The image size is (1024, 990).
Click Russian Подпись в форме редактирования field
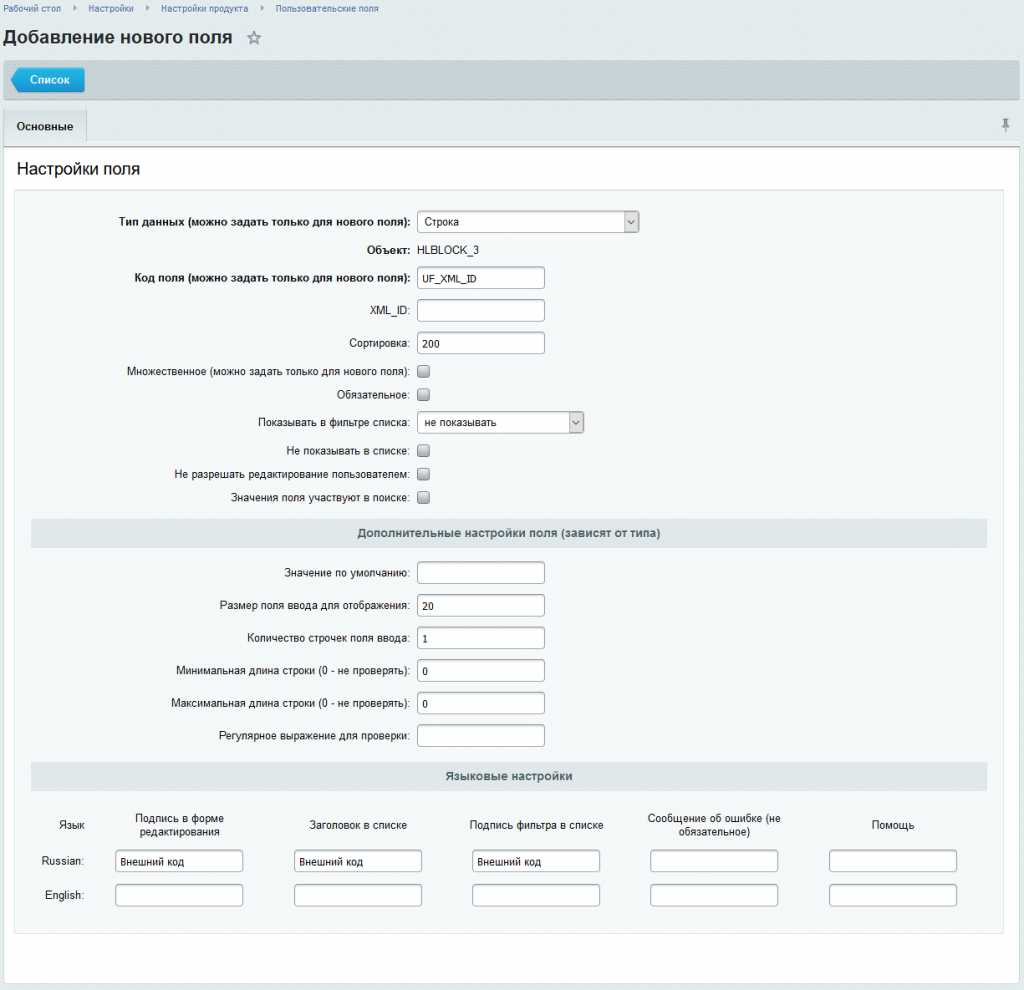click(x=179, y=861)
